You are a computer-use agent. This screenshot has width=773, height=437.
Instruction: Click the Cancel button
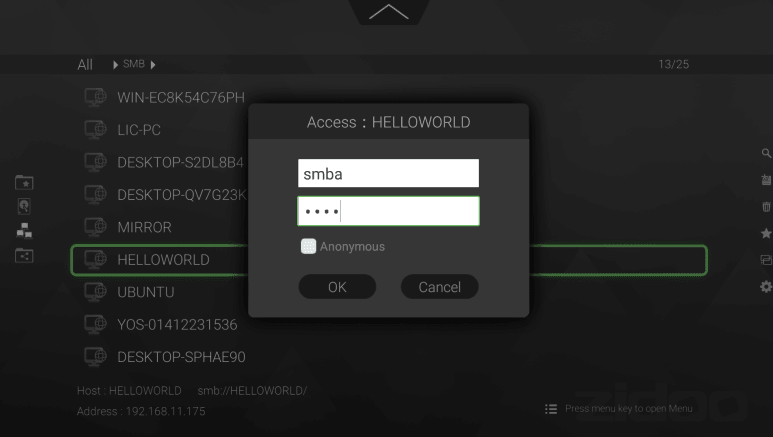[440, 287]
